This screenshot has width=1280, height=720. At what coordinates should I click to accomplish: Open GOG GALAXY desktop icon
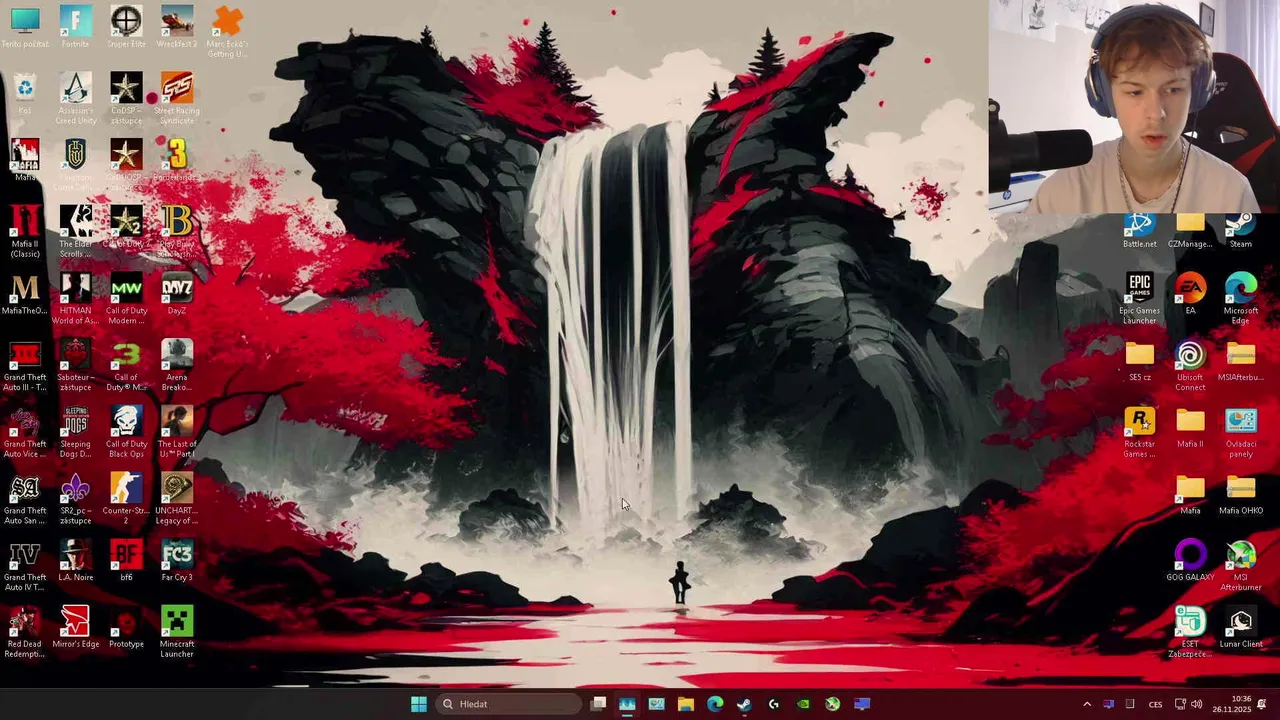pos(1190,561)
